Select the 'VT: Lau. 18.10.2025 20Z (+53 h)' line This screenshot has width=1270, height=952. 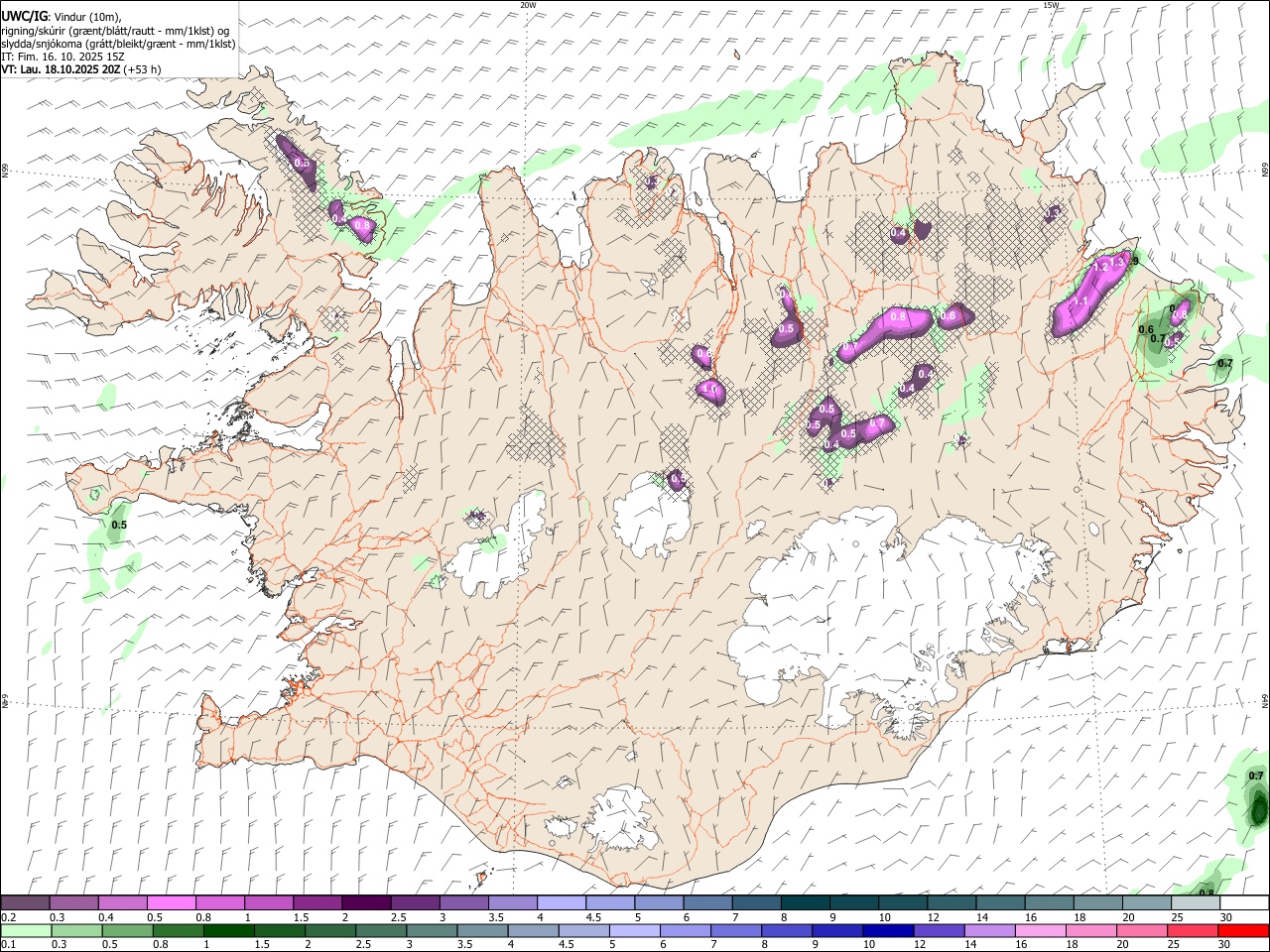[81, 69]
